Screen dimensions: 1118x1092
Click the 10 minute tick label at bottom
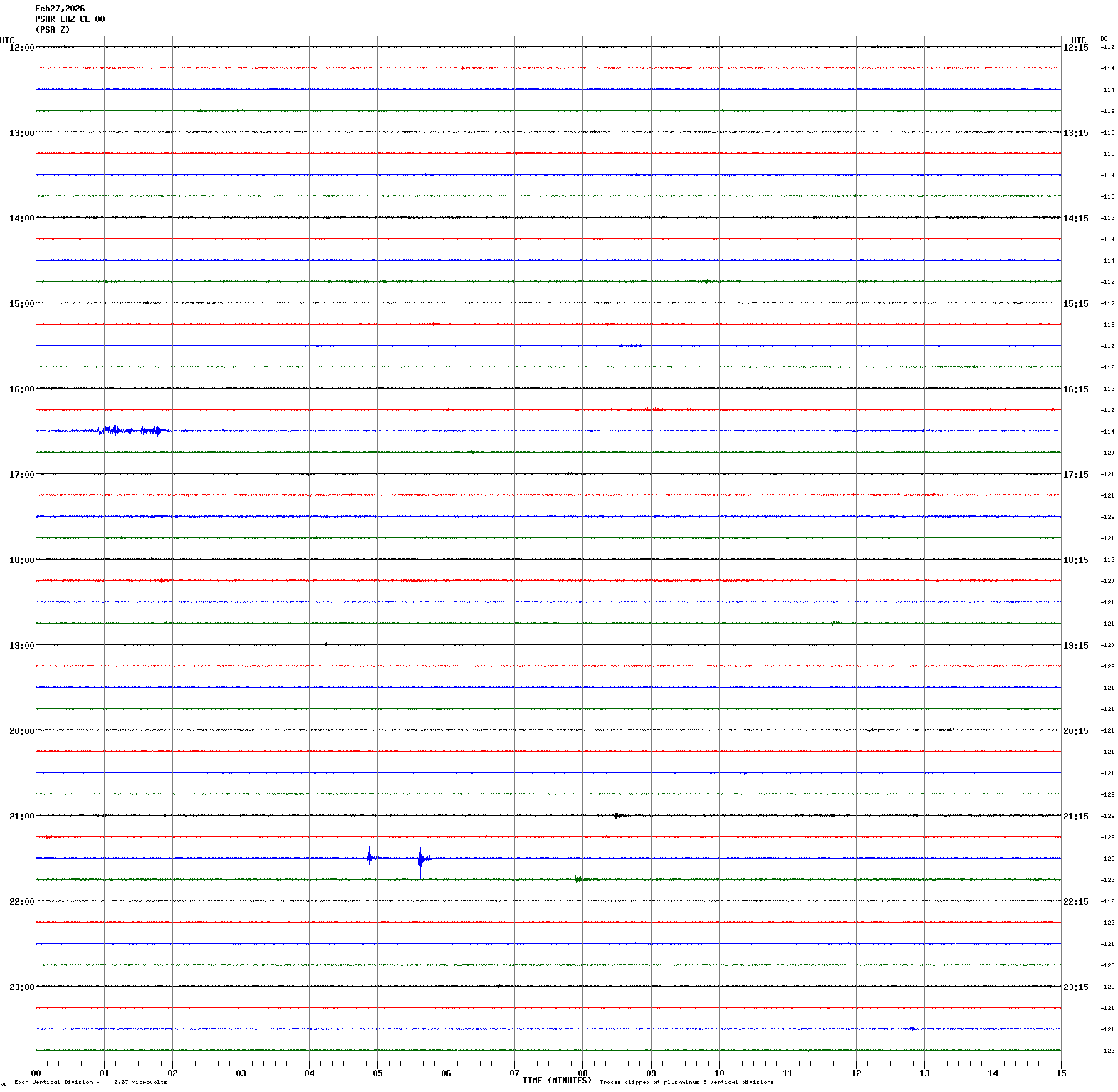click(719, 1073)
